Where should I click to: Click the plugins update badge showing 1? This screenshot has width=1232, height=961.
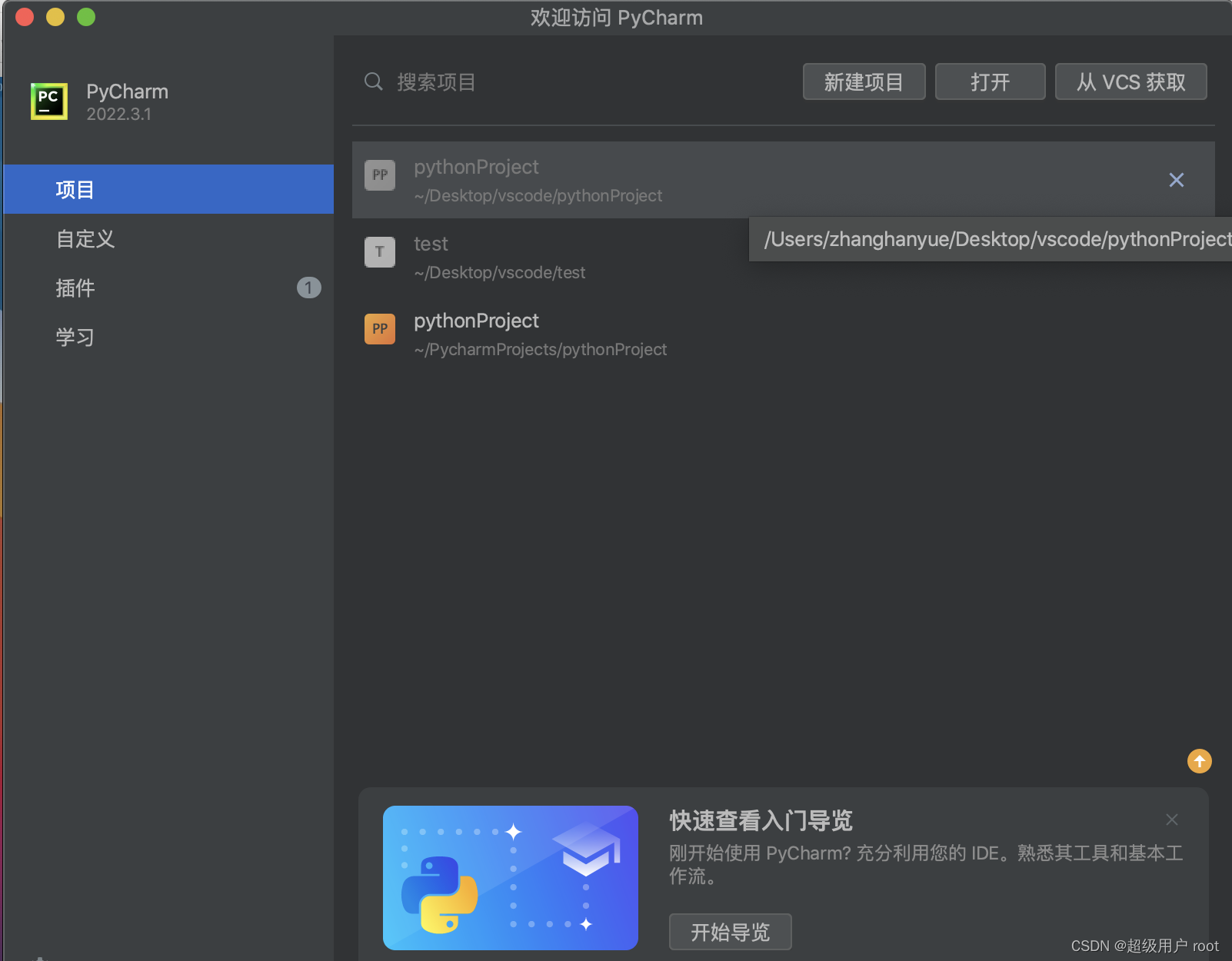tap(309, 288)
